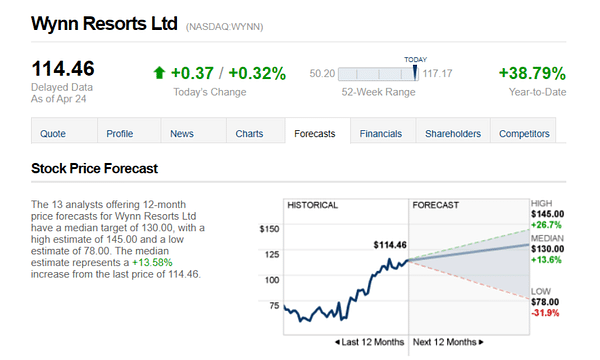The height and width of the screenshot is (360, 600).
Task: Click the LOW $78.00 forecast value
Action: (545, 302)
